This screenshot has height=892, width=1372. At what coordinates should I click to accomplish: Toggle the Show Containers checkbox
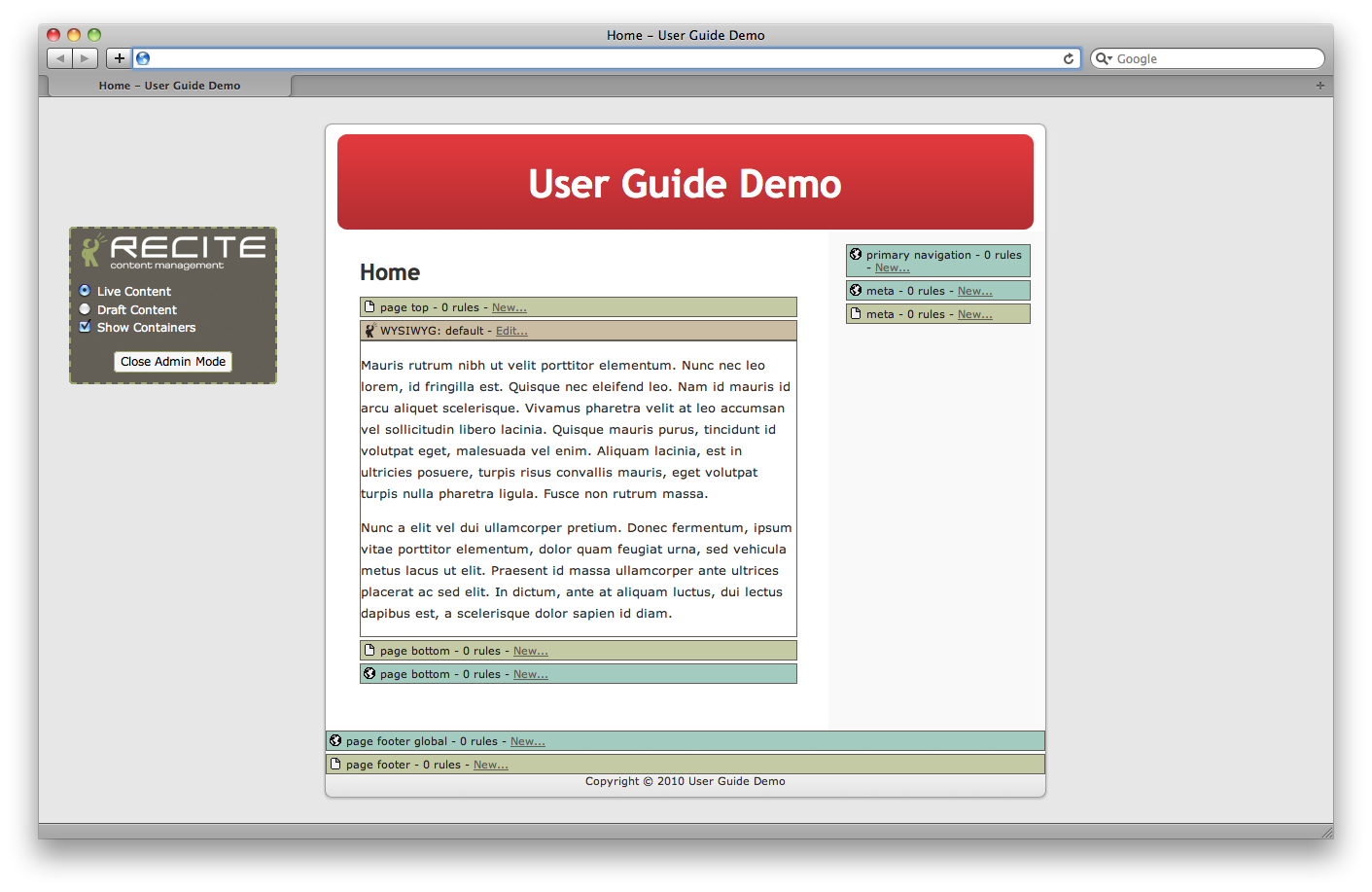85,327
